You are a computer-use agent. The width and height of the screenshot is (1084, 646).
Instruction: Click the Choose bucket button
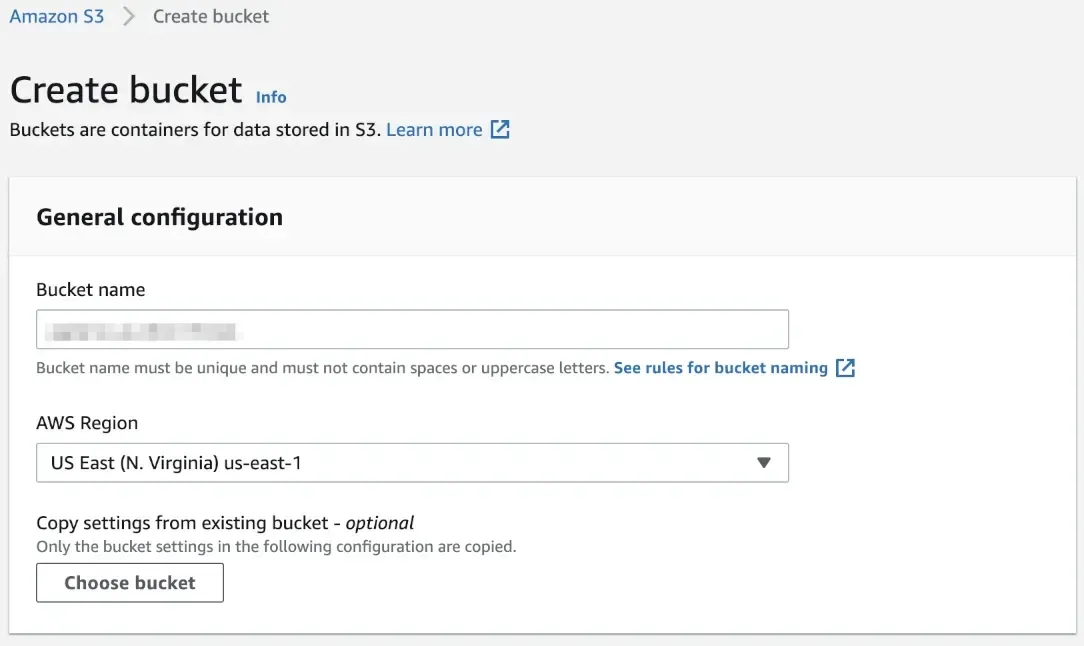pyautogui.click(x=129, y=582)
